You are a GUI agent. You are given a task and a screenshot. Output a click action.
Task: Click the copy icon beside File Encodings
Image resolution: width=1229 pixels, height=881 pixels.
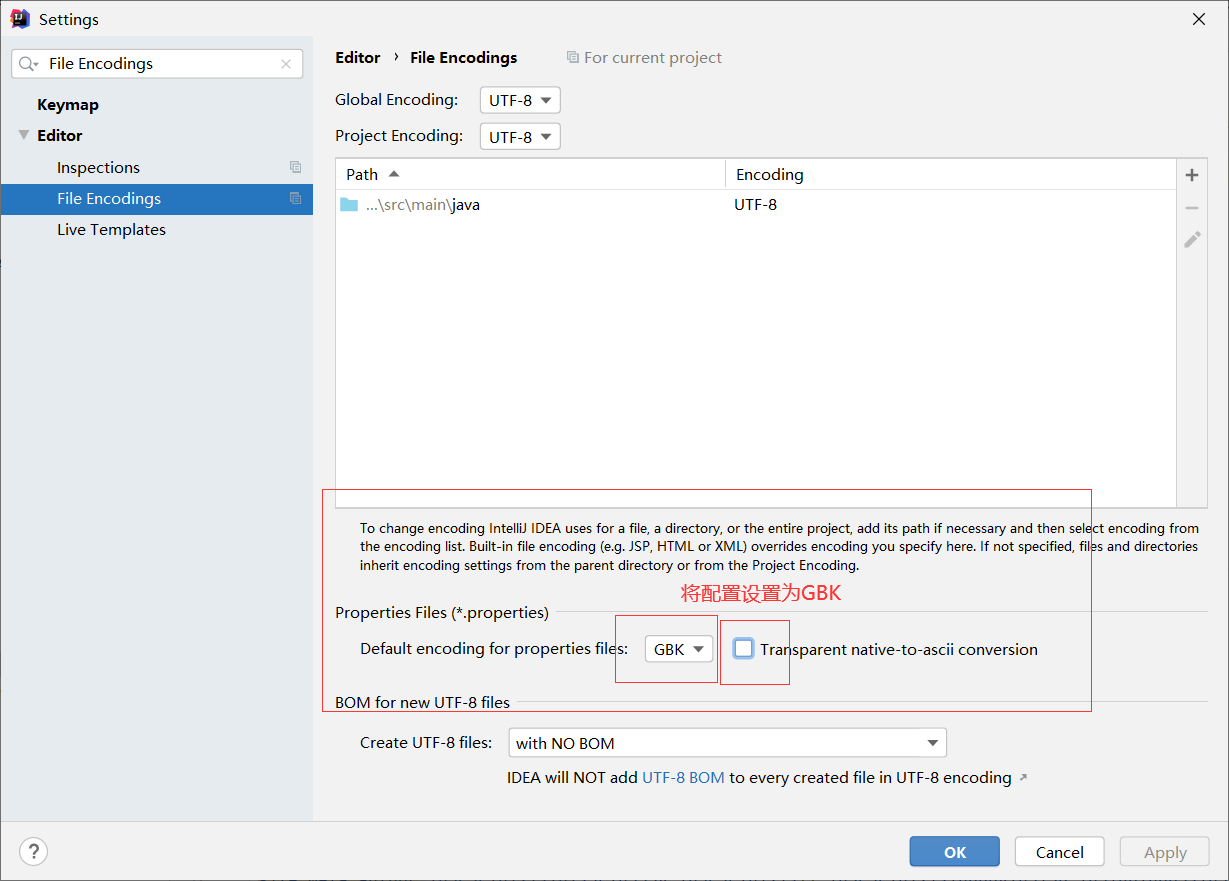click(295, 199)
